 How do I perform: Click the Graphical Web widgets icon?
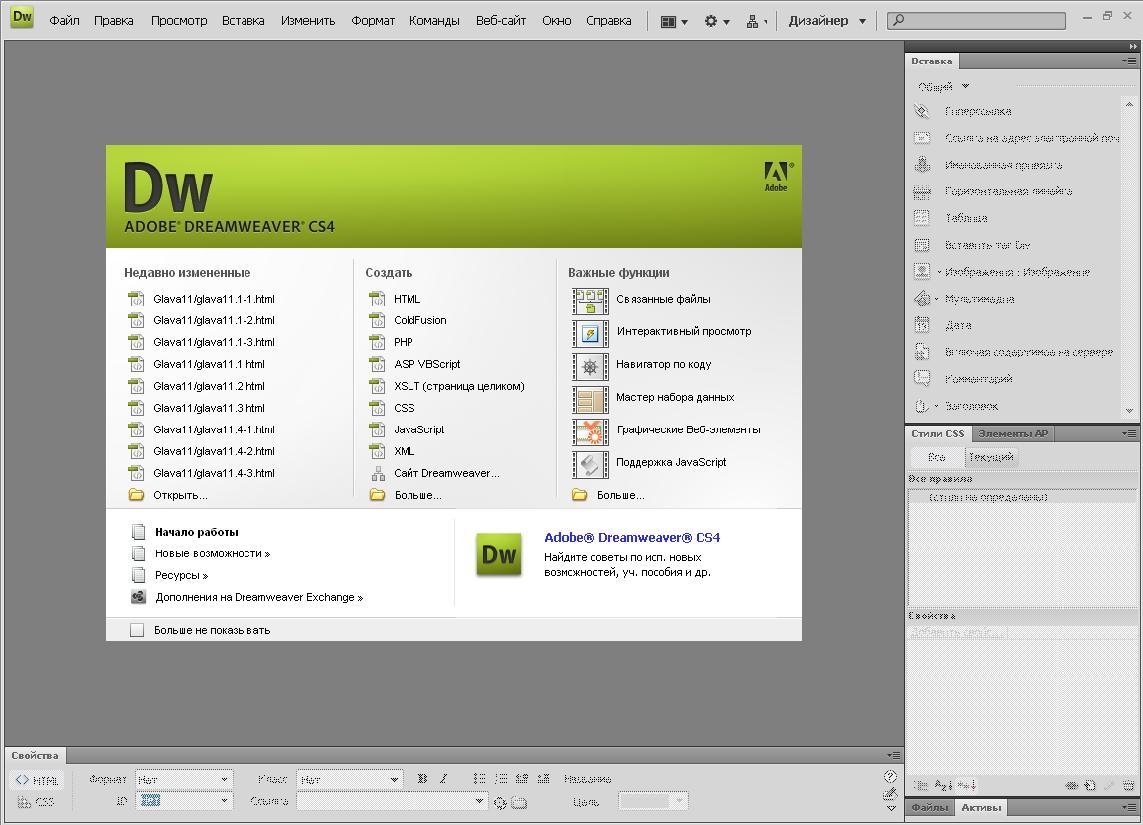590,431
